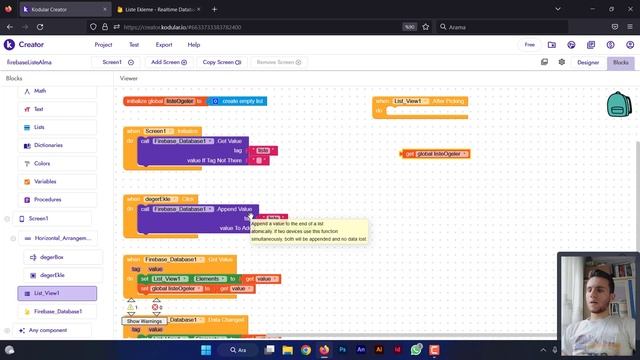The height and width of the screenshot is (360, 640).
Task: Click the warning triangle counter icon
Action: 131,307
